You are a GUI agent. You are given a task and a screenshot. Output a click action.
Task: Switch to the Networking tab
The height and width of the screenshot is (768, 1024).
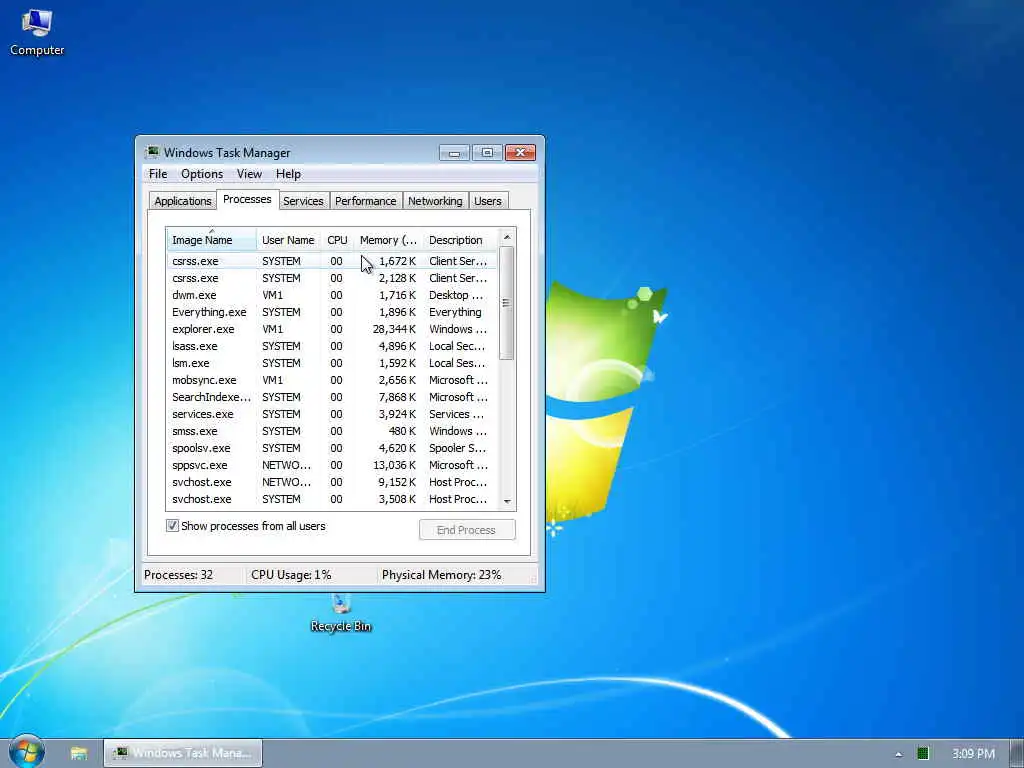point(435,201)
